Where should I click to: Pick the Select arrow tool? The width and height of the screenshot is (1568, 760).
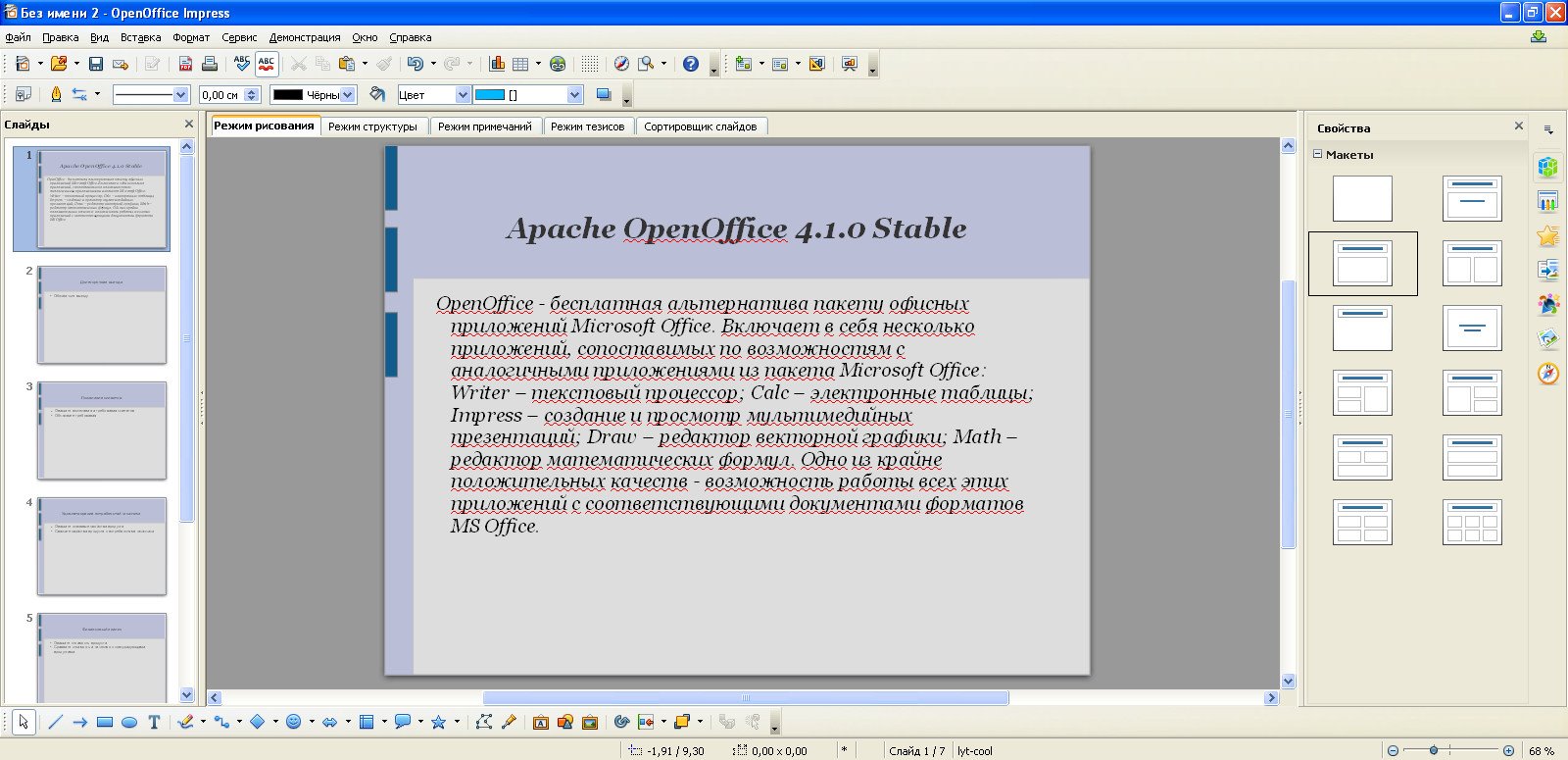pos(24,723)
